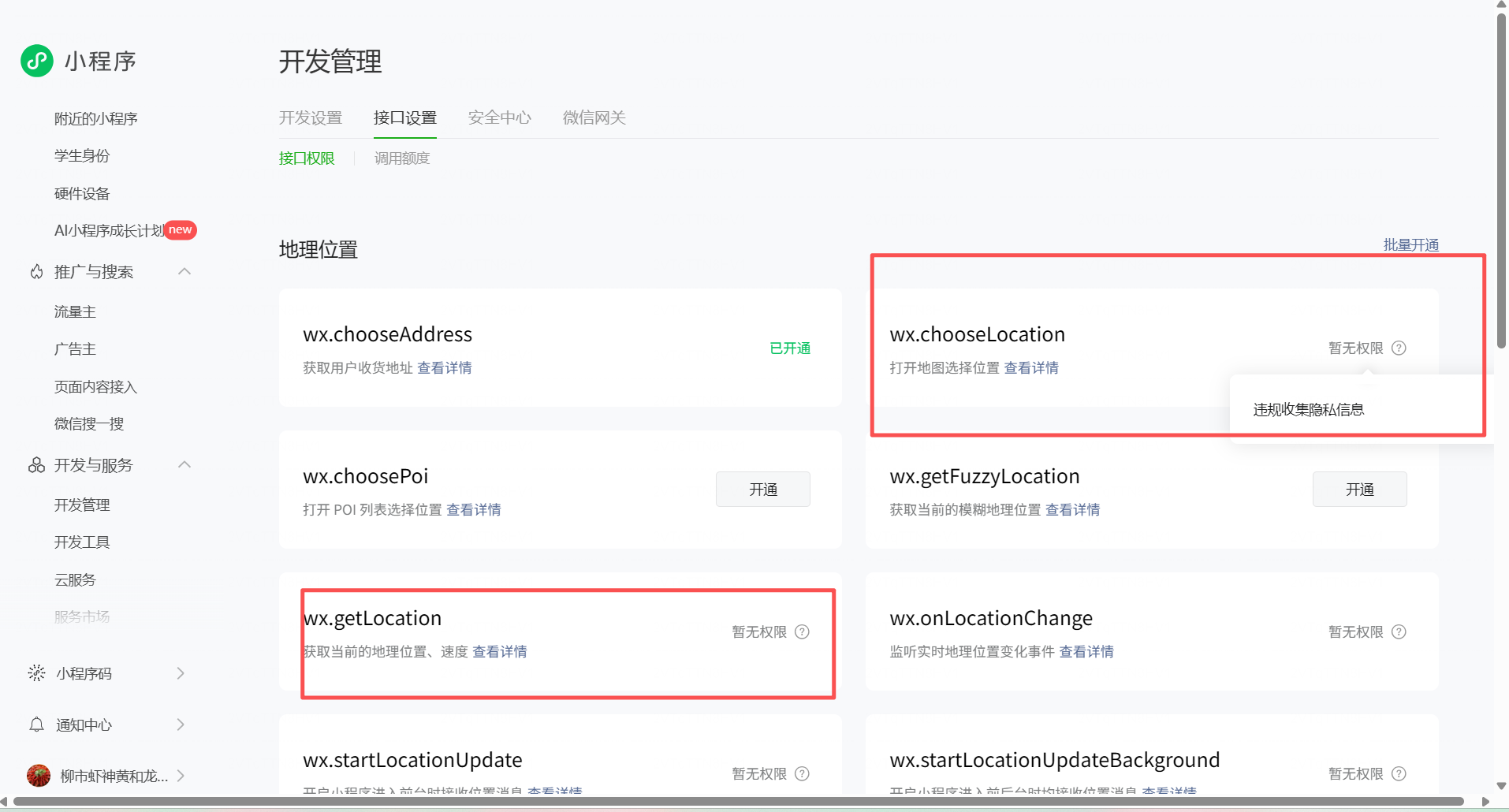Click the 暂无权限 status on wx.onLocationChange
This screenshot has width=1509, height=812.
point(1356,632)
